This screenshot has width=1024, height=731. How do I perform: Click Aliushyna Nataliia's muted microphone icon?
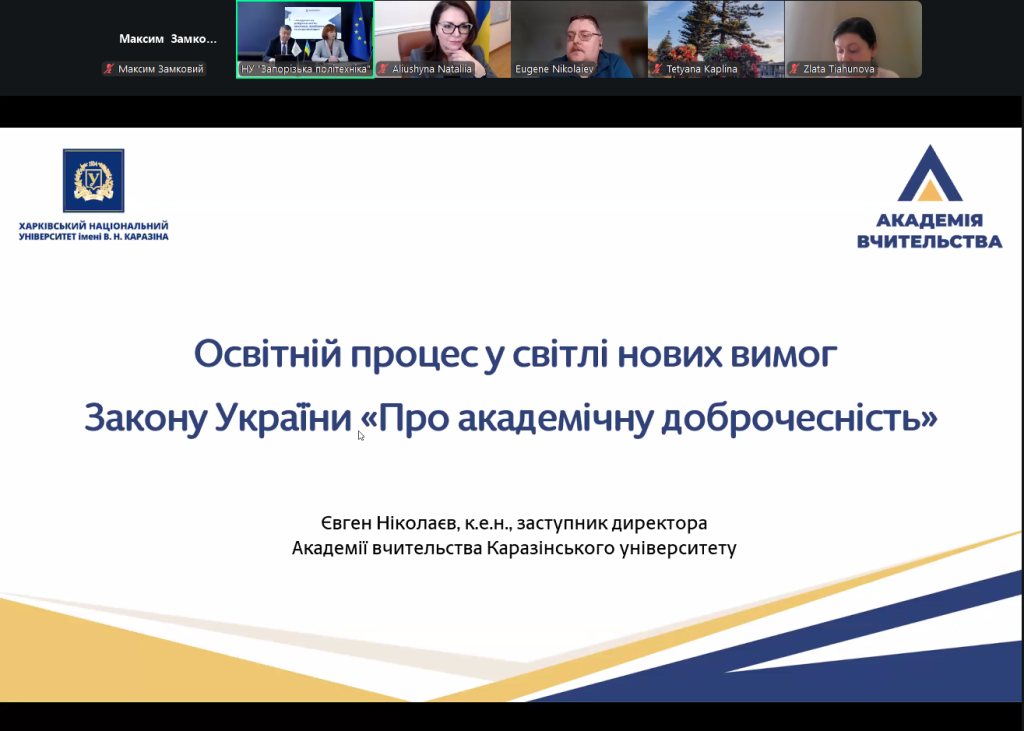coord(383,70)
